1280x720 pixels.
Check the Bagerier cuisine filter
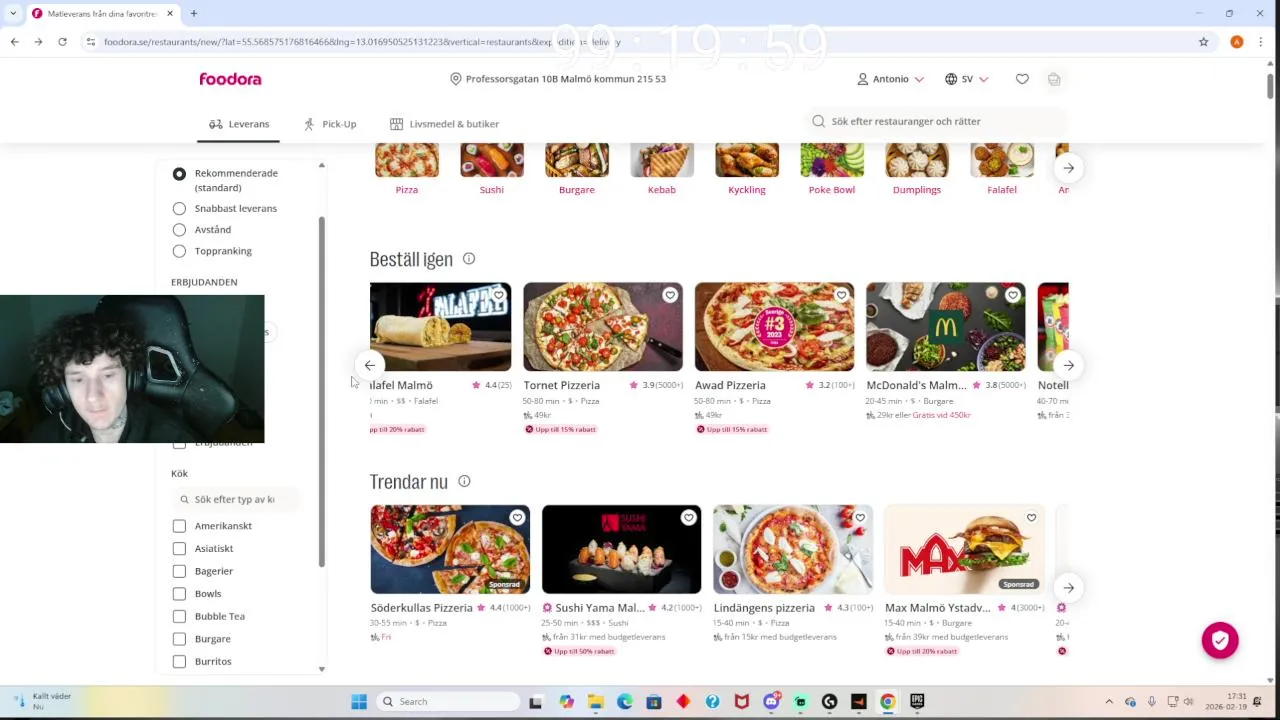[x=179, y=571]
